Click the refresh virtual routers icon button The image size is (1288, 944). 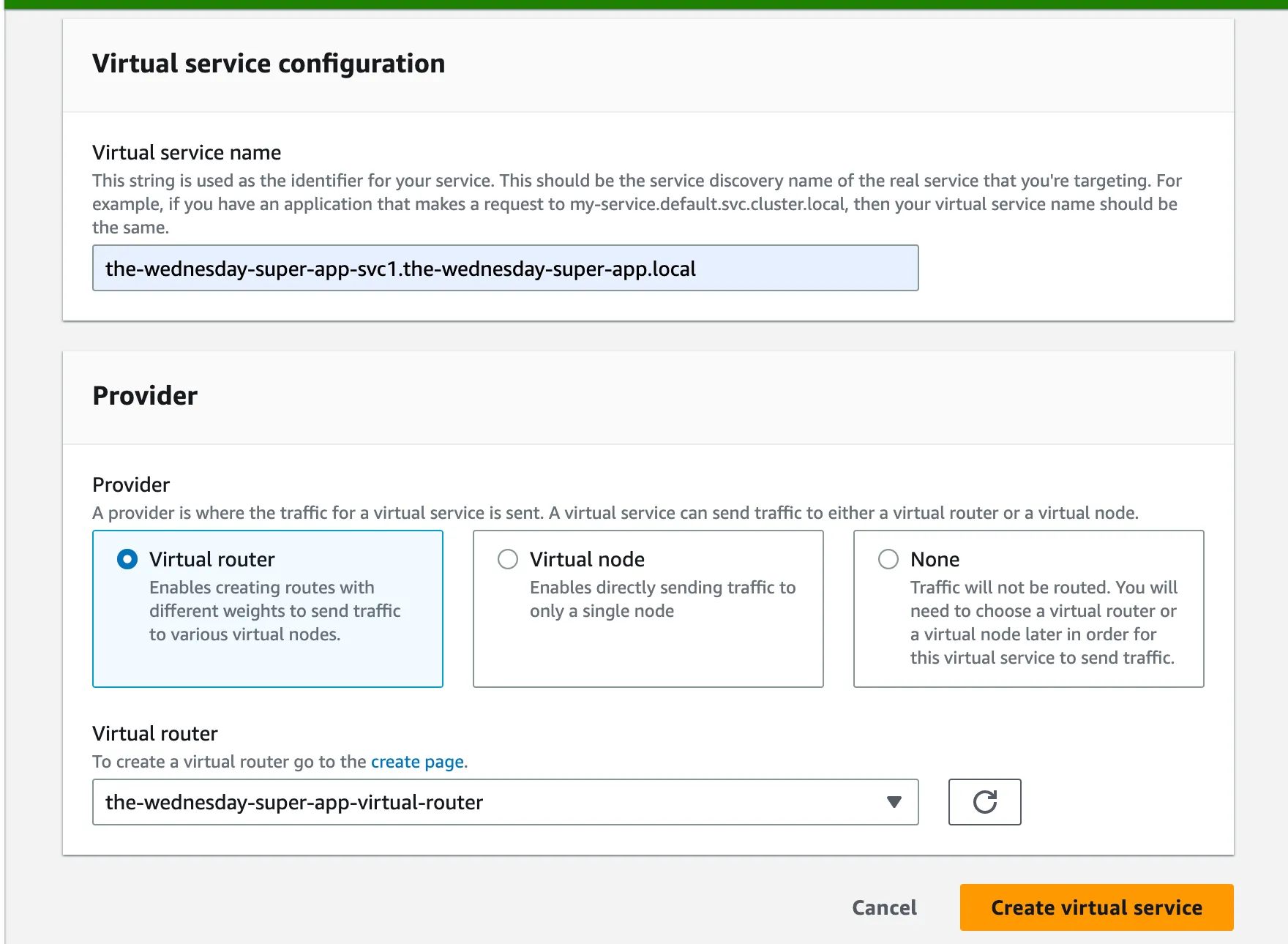984,802
